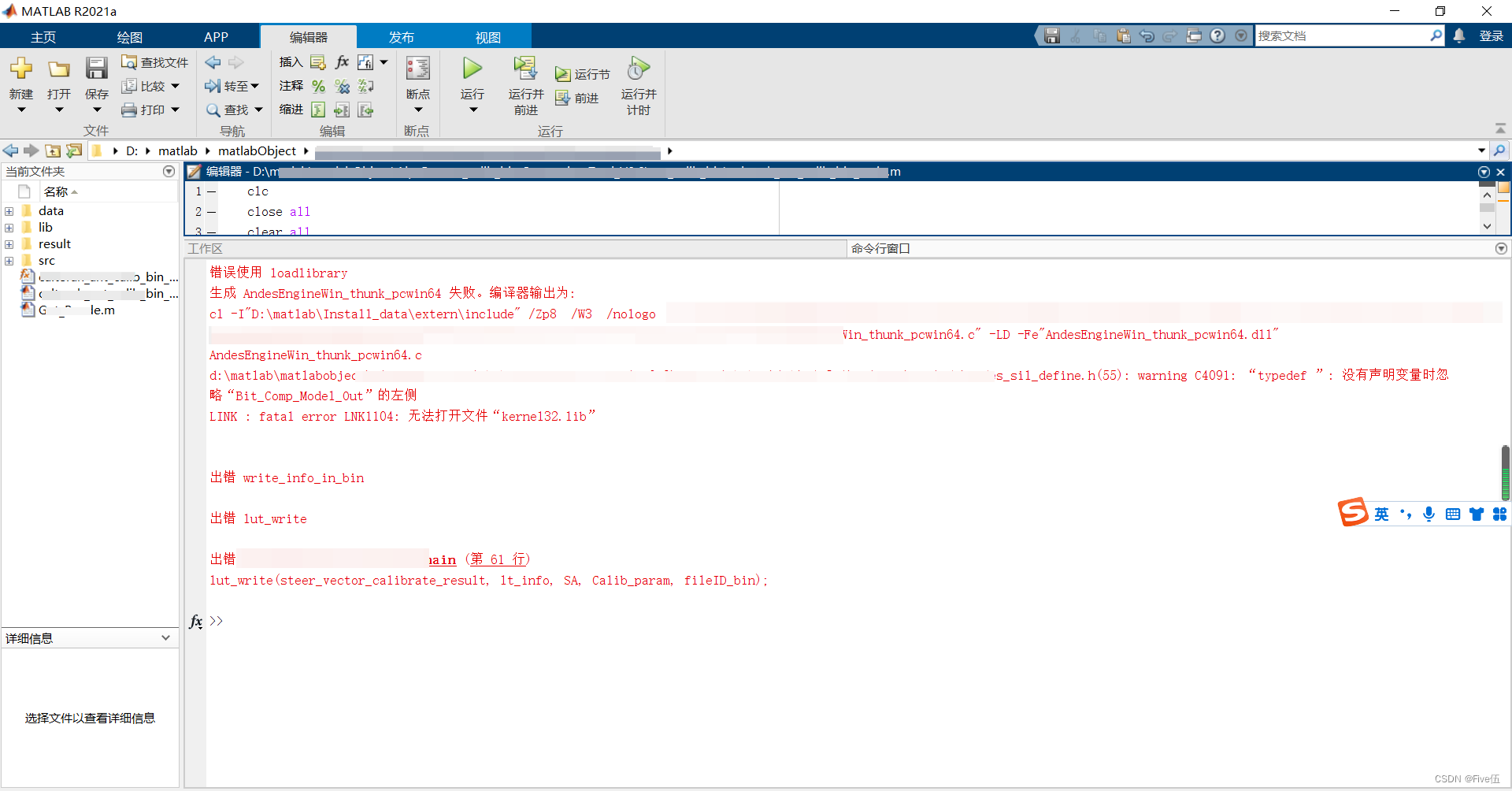The width and height of the screenshot is (1512, 791).
Task: Collapse the toolstrip with the ribbon arrow
Action: point(1500,129)
